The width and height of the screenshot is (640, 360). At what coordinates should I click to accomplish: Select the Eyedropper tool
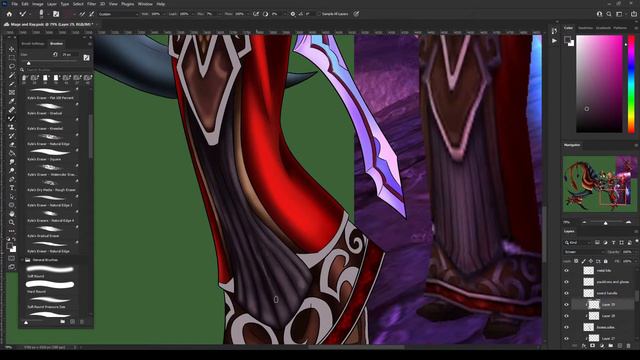pyautogui.click(x=11, y=101)
